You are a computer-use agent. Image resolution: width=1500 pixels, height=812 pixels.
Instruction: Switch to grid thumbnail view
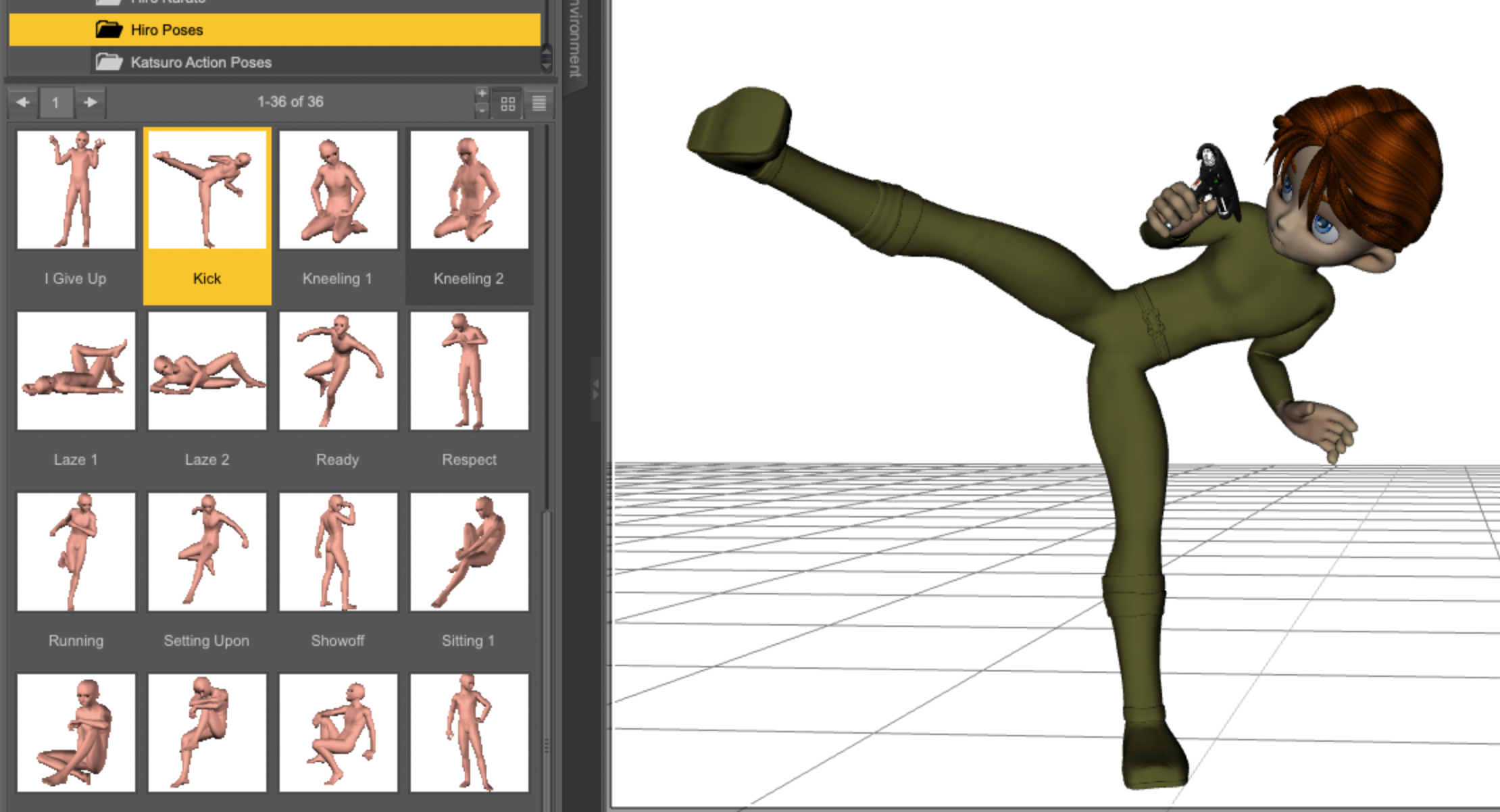click(507, 104)
